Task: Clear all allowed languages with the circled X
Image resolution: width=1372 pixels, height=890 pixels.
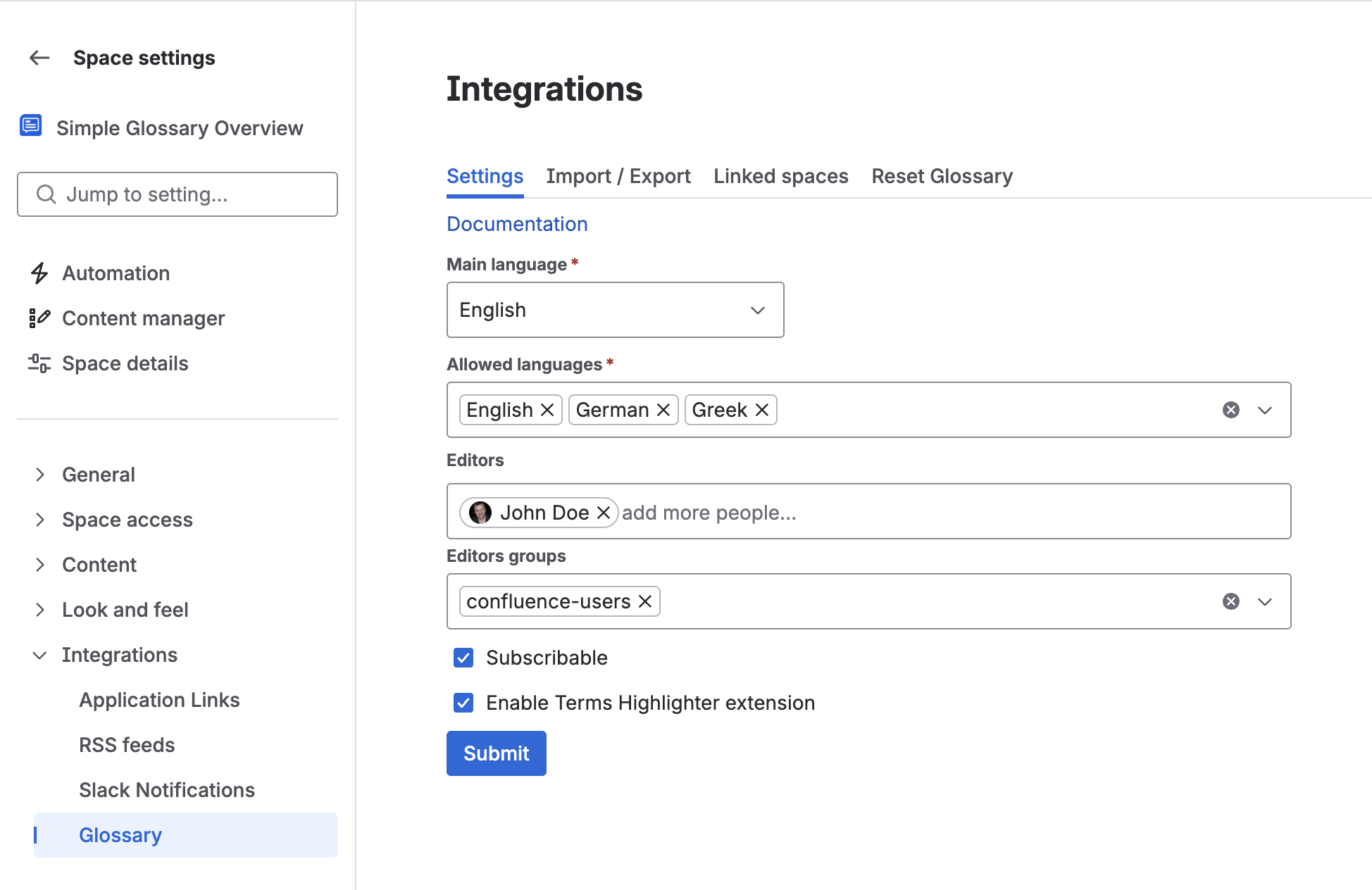Action: [1231, 410]
